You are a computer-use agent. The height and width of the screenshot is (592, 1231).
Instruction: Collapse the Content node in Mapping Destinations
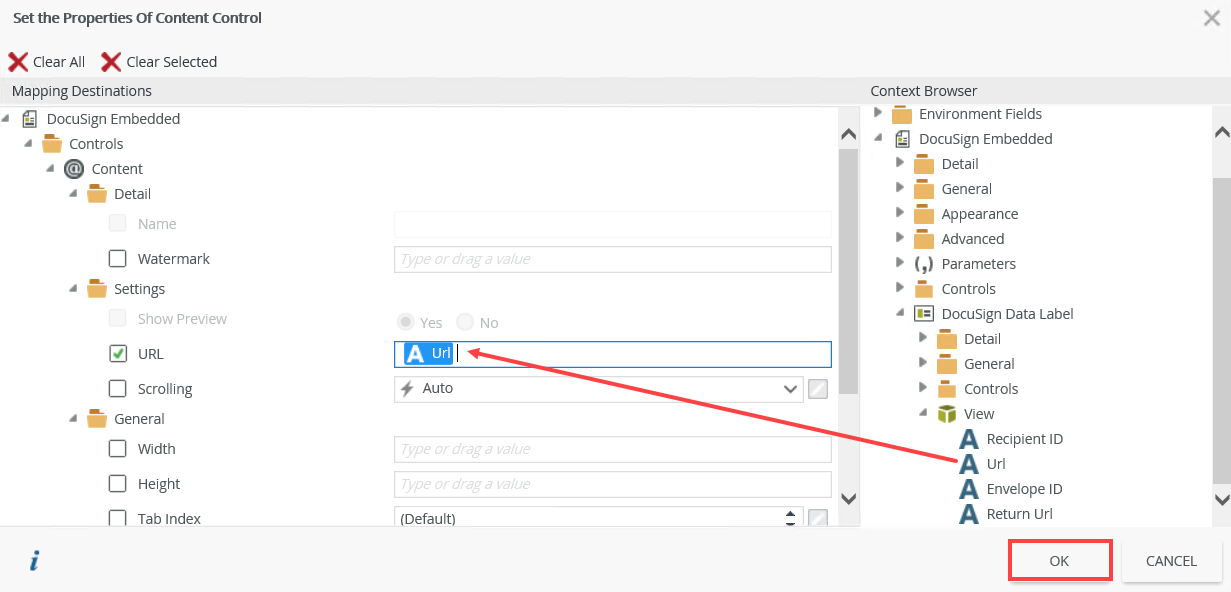(x=50, y=168)
